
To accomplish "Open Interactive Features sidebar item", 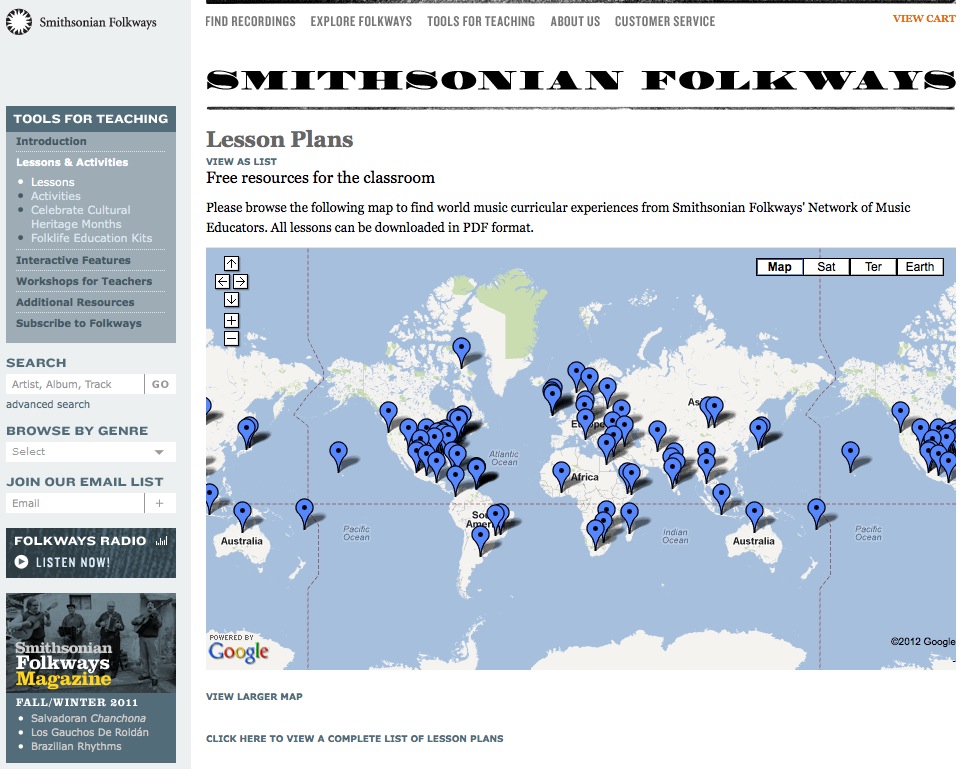I will (x=73, y=260).
